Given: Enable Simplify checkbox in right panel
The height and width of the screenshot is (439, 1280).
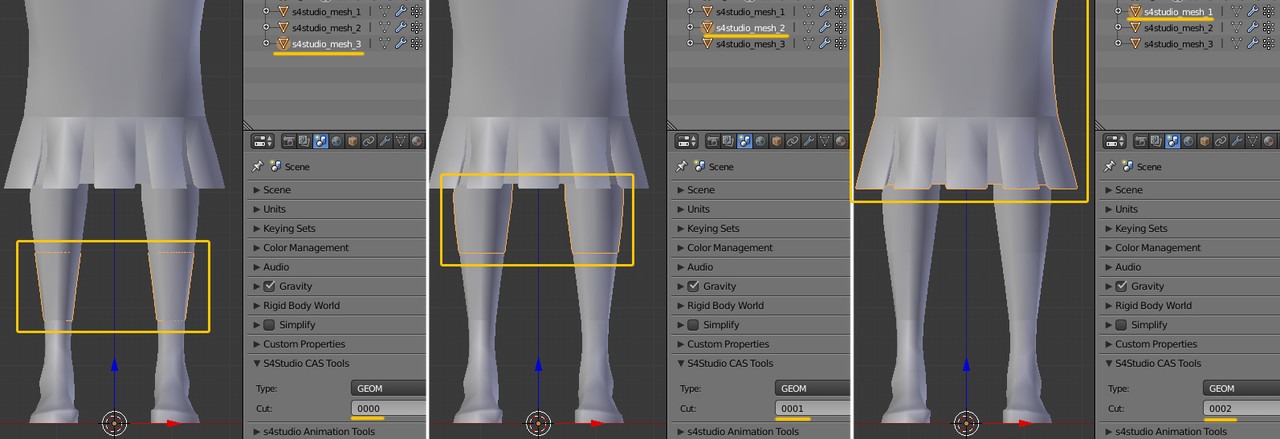Looking at the screenshot, I should click(1121, 324).
